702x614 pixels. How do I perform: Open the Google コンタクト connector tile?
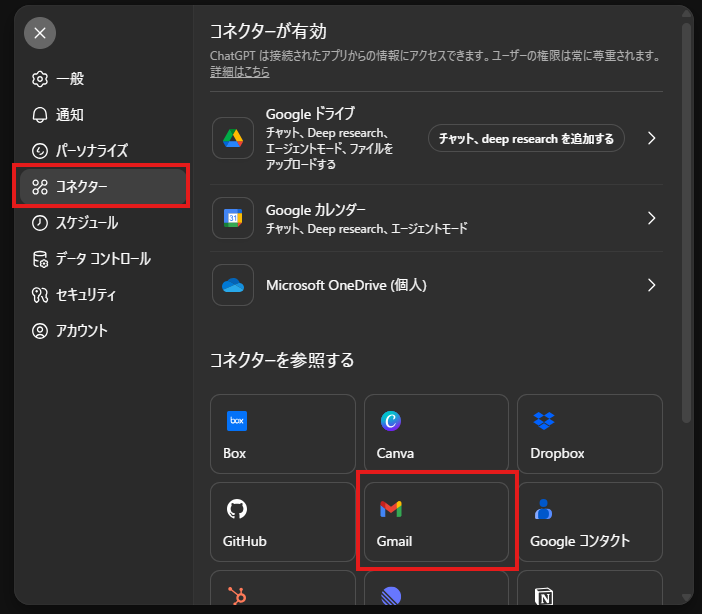(x=589, y=522)
